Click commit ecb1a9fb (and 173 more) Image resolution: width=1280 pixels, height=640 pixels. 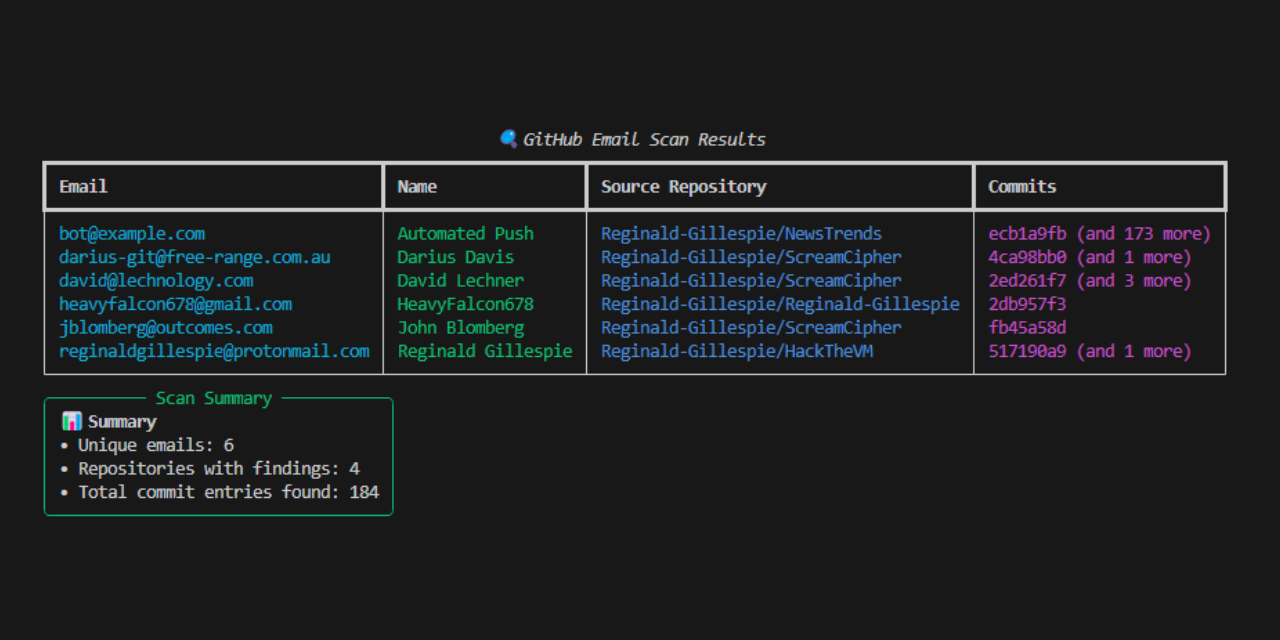1100,233
